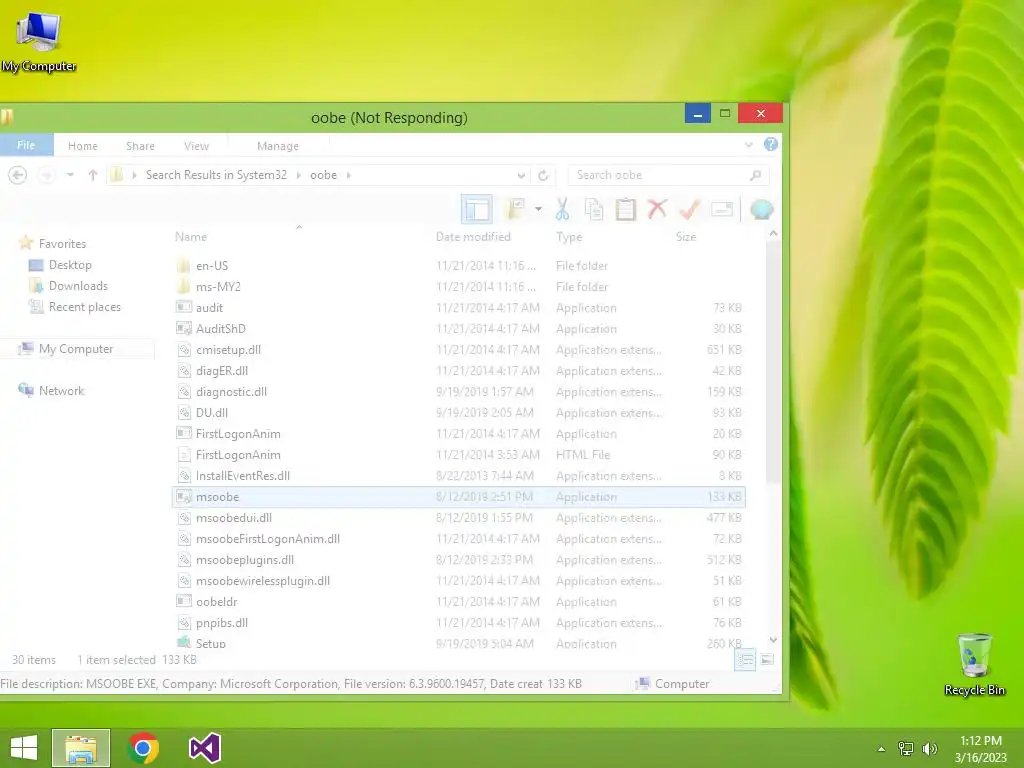The image size is (1024, 768).
Task: Open the Share ribbon tab
Action: (140, 146)
